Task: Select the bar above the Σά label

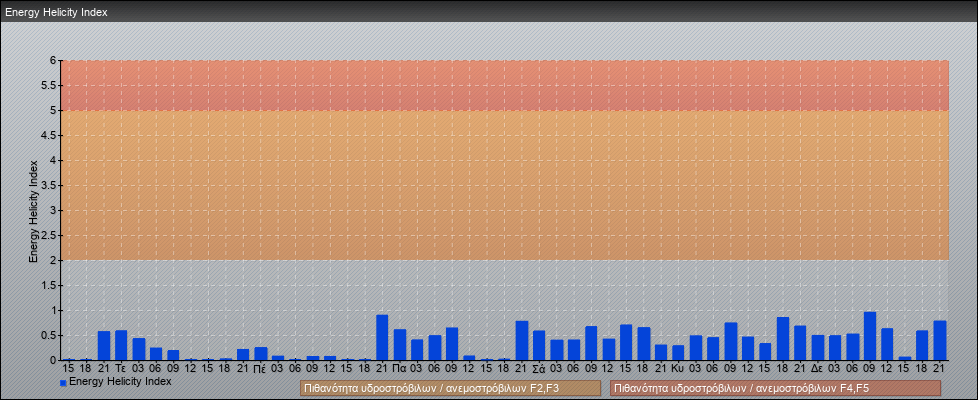Action: point(539,345)
